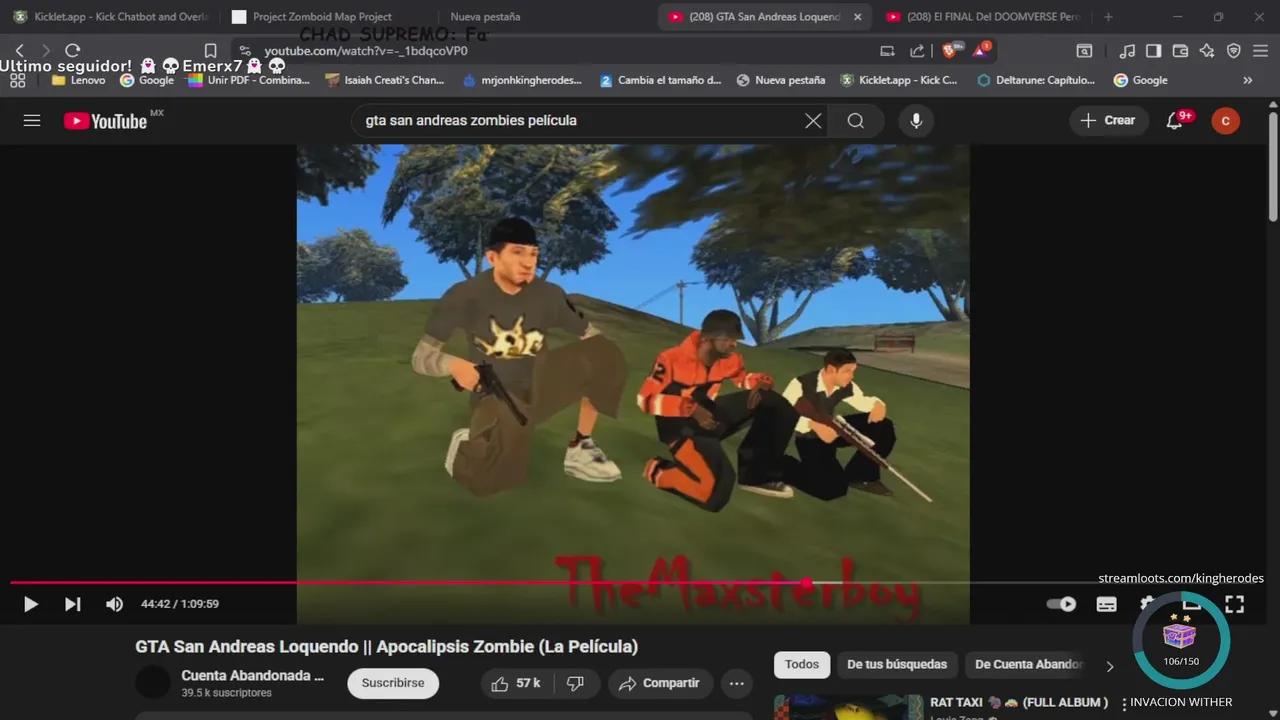Open the Lenovo bookmark folder
This screenshot has height=720, width=1280.
click(78, 80)
